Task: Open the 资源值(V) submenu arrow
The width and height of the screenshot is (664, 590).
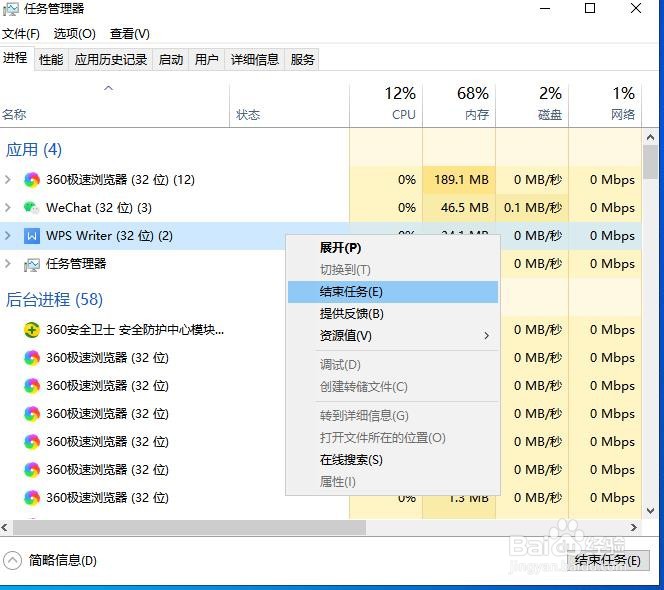Action: tap(487, 336)
